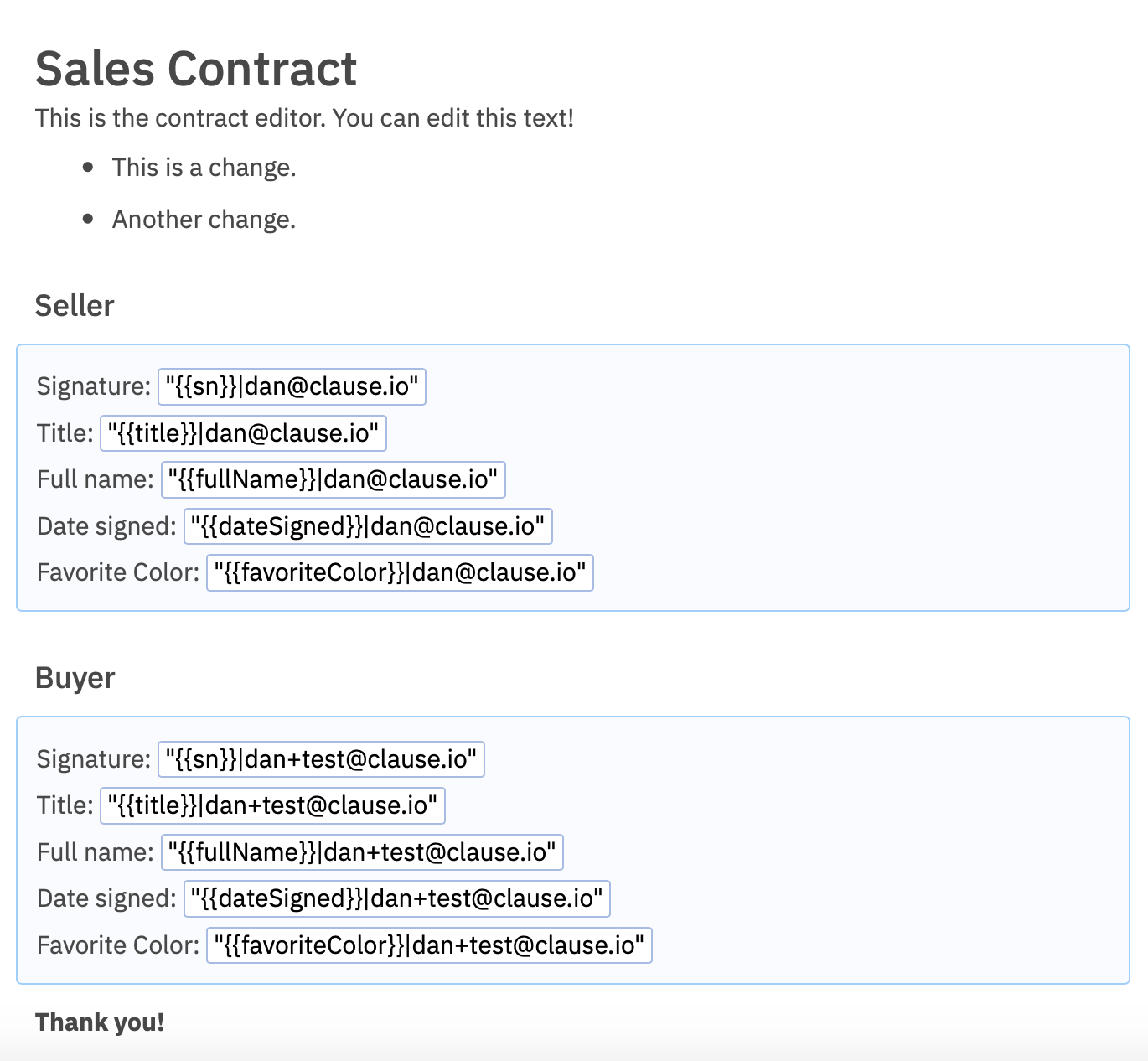Select the Seller dateSigned variable field
1148x1061 pixels.
[368, 526]
